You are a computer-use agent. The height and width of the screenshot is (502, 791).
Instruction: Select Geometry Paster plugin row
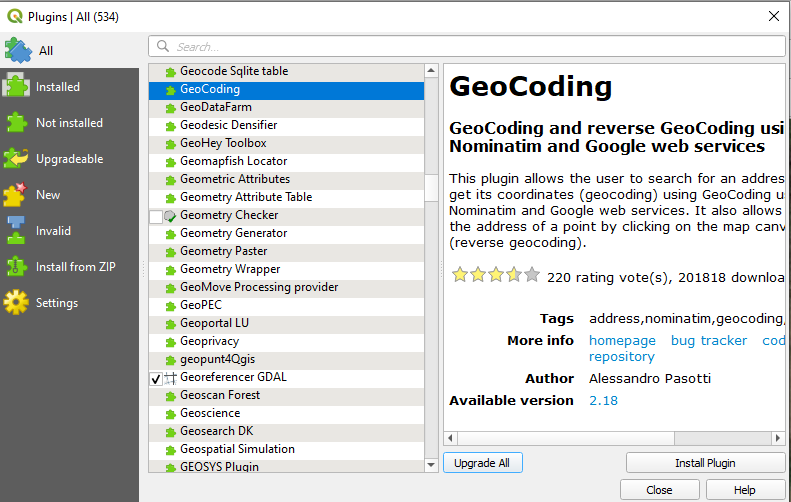pos(286,251)
